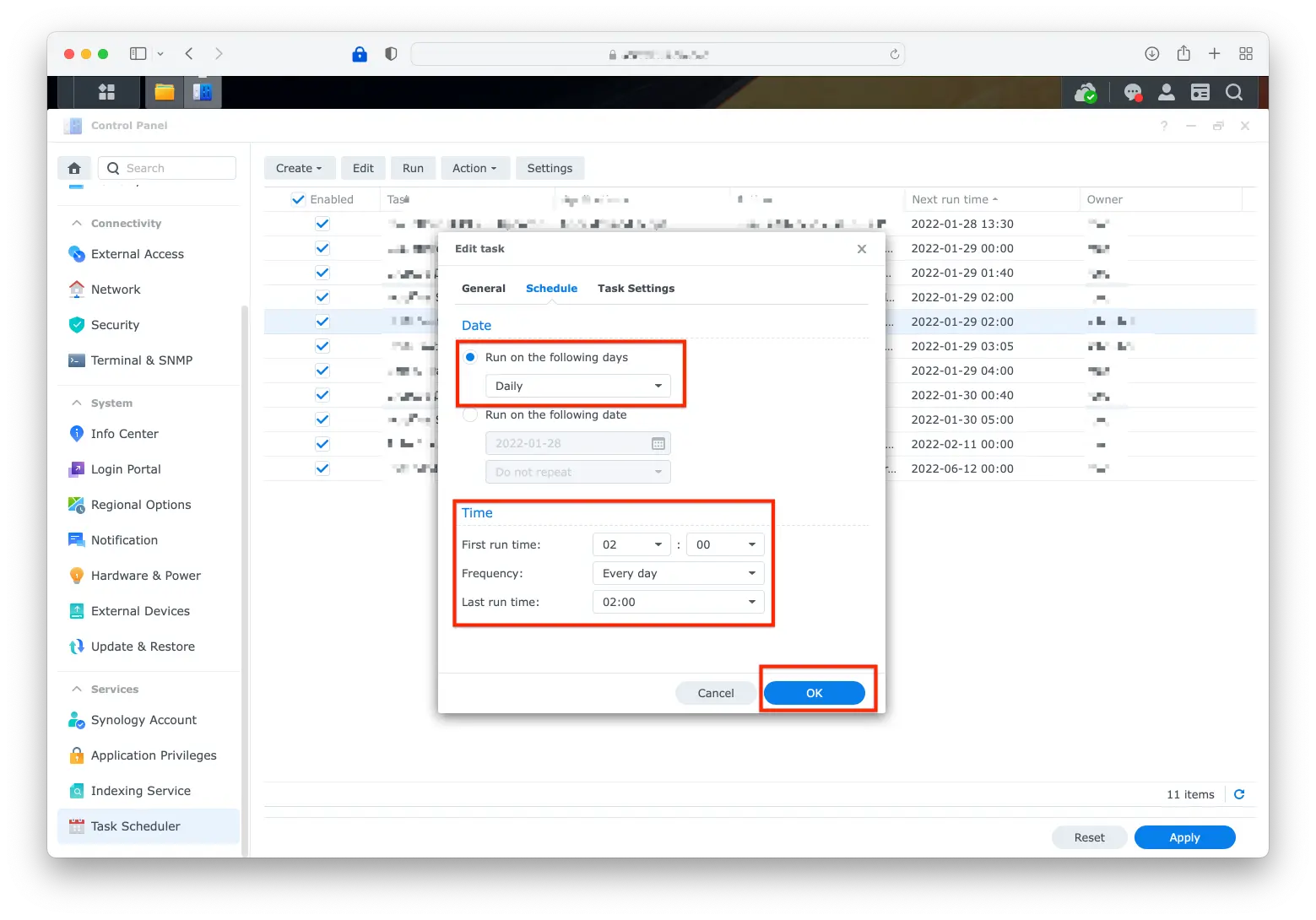Switch to the Task Settings tab
The height and width of the screenshot is (920, 1316).
point(636,289)
